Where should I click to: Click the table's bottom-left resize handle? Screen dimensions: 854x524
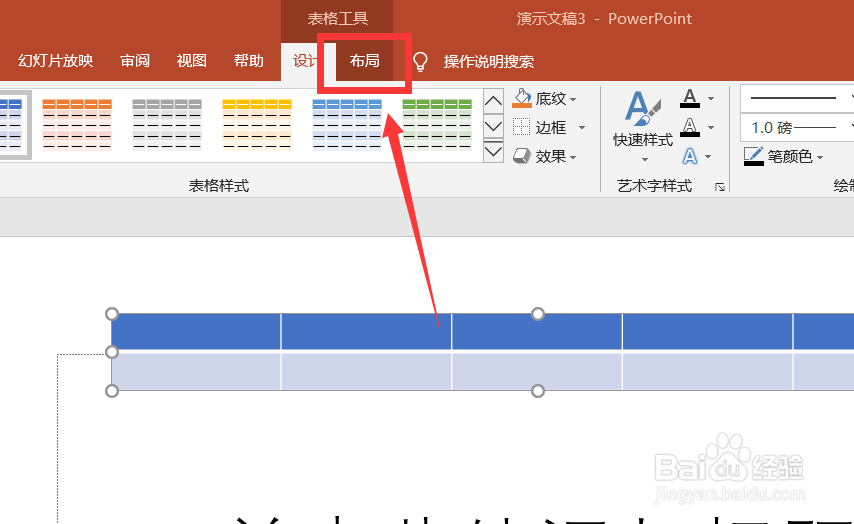point(112,391)
